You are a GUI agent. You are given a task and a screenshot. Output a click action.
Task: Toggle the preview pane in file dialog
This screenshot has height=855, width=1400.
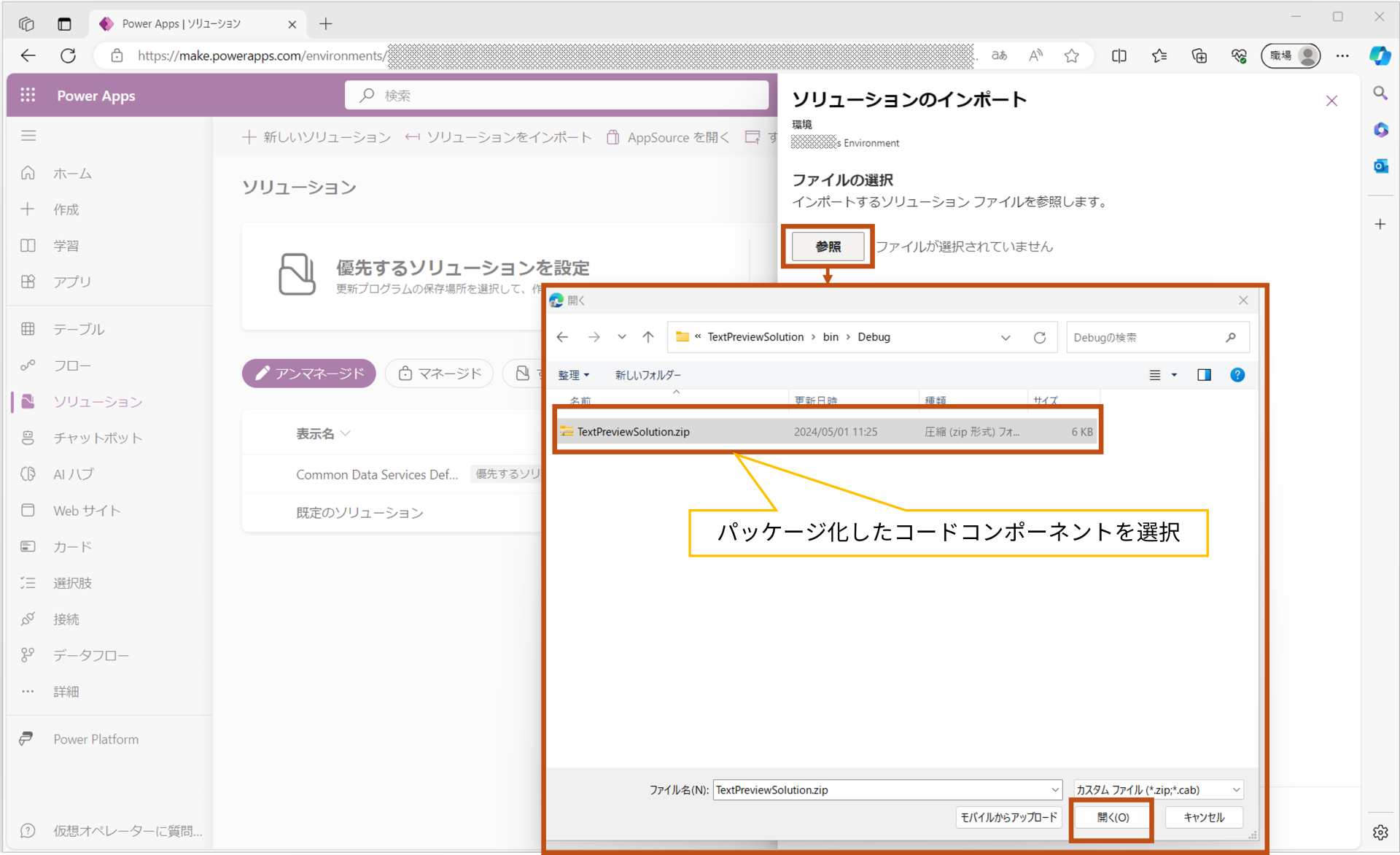pos(1204,375)
